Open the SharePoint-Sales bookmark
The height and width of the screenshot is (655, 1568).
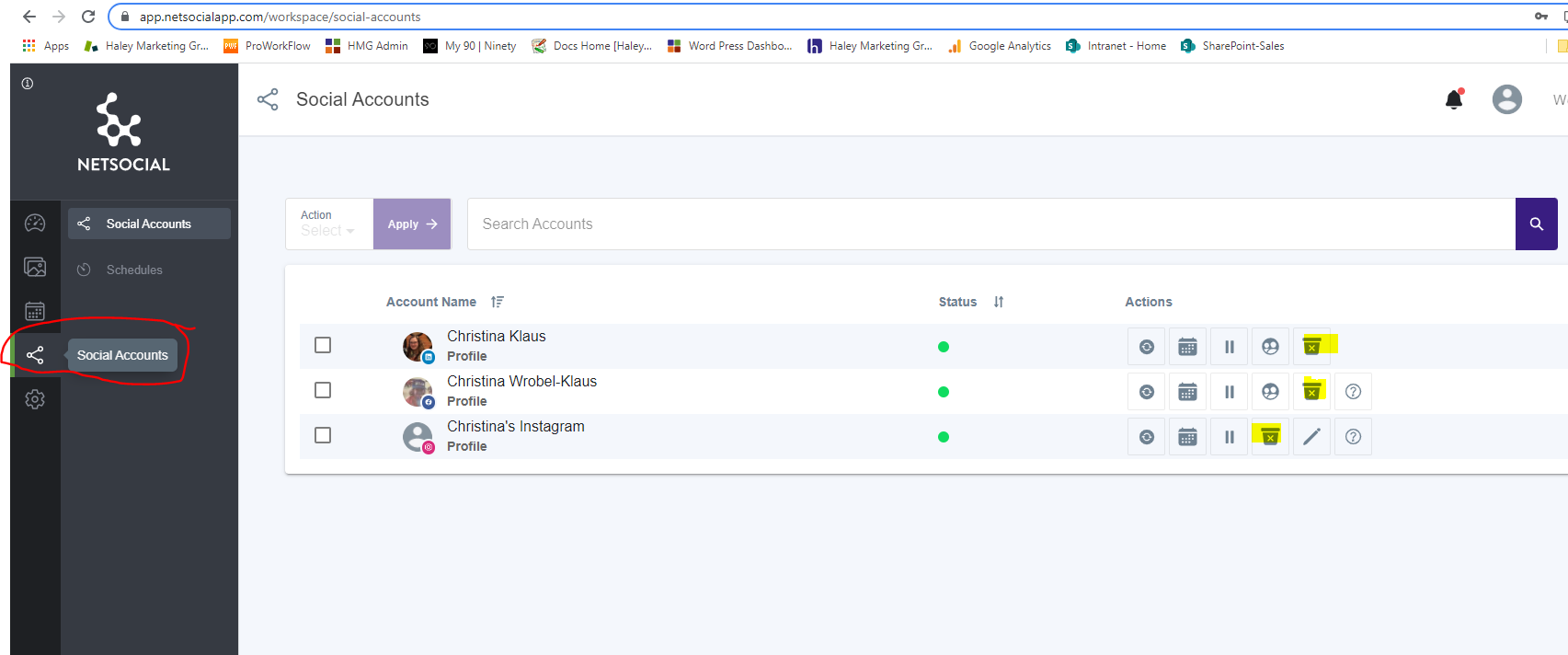1233,46
